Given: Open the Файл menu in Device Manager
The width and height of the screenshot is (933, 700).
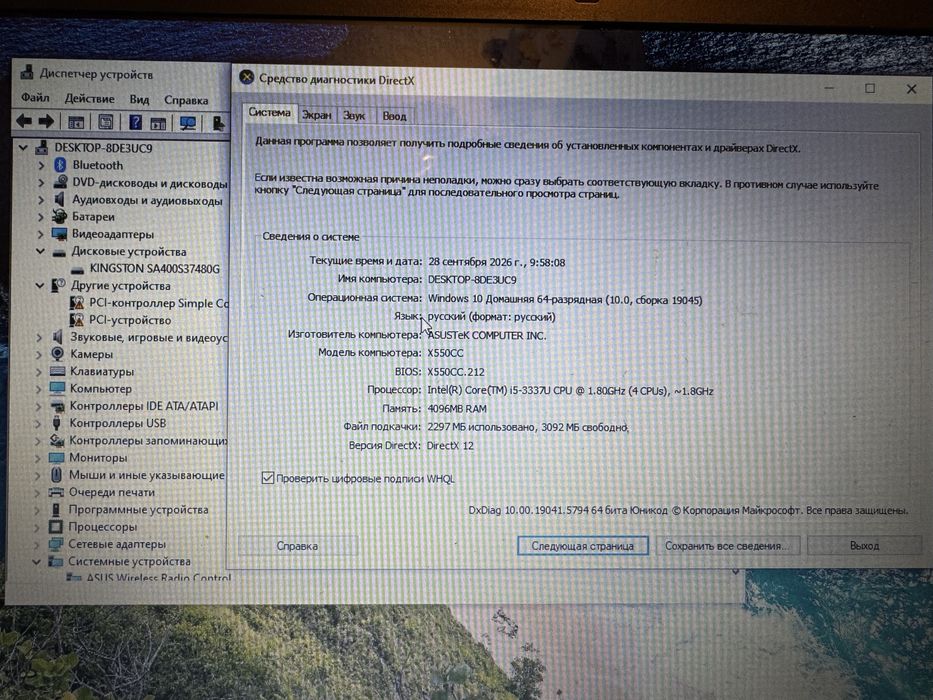Looking at the screenshot, I should click(x=35, y=98).
